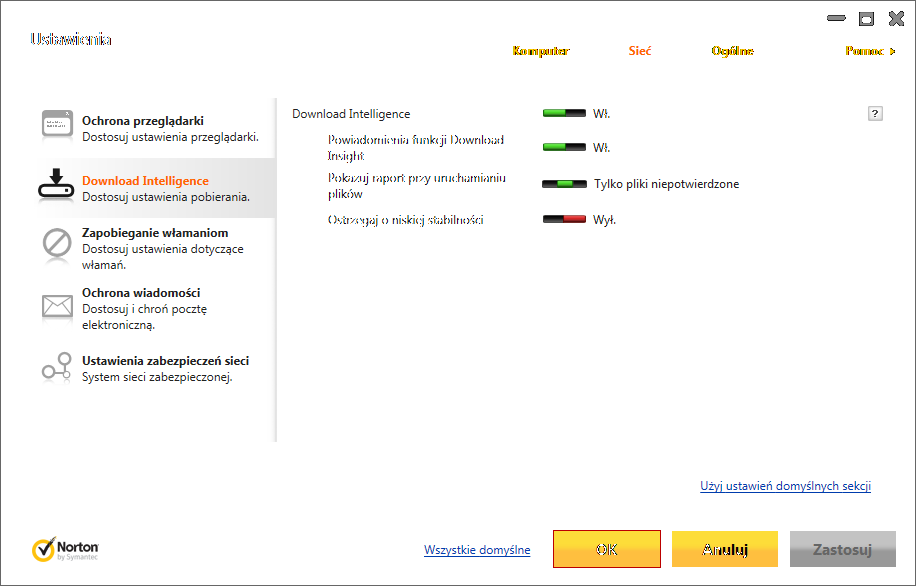Click the Norton by Symantec logo
This screenshot has width=916, height=586.
click(65, 549)
